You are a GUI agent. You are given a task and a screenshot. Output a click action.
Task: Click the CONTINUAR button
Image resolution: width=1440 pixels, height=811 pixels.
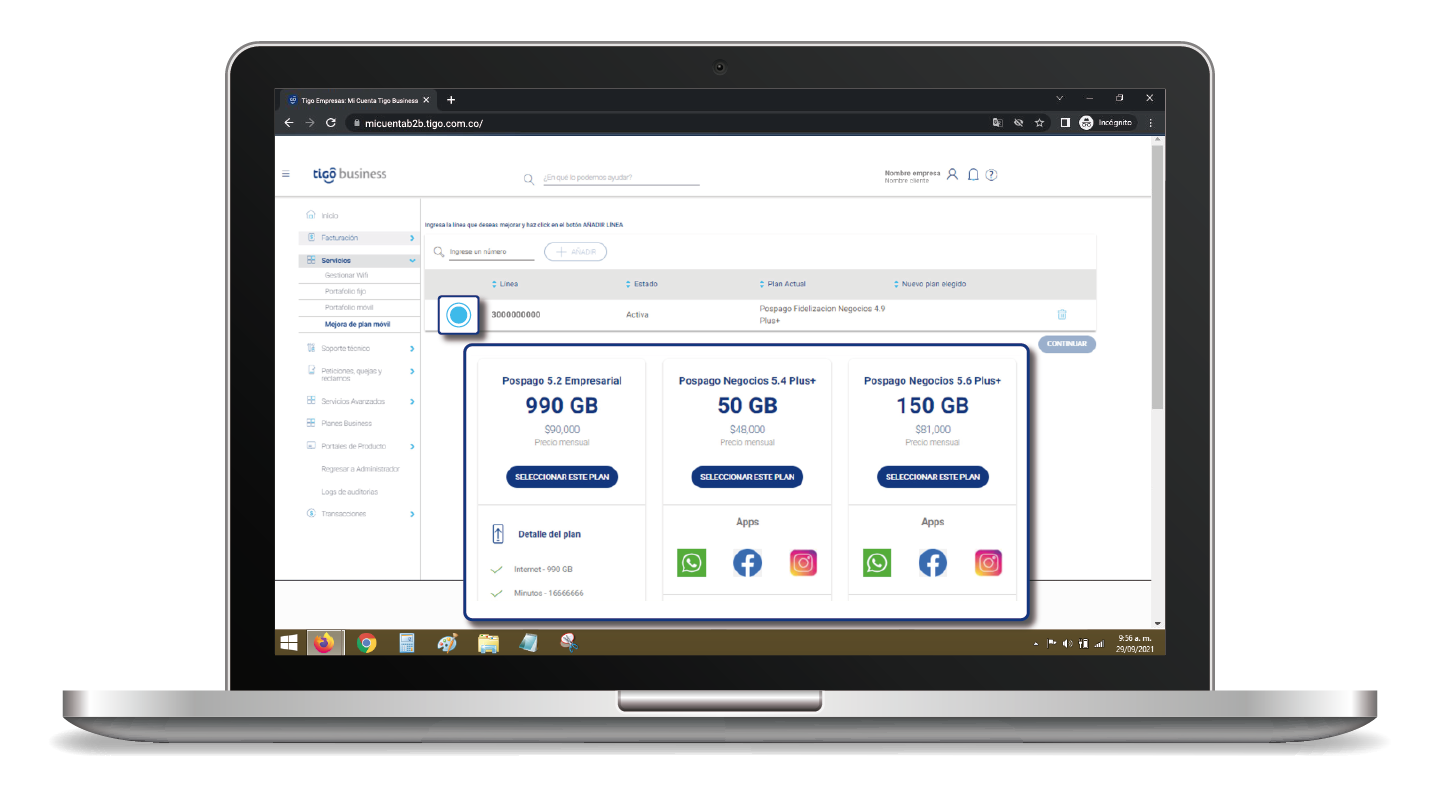[1067, 344]
